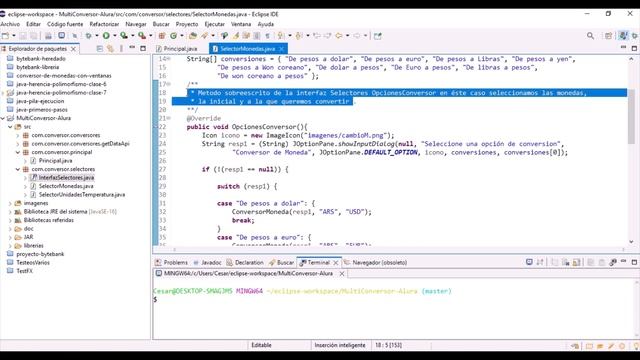This screenshot has width=640, height=360.
Task: Toggle Link with Editor in package explorer
Action: point(110,49)
